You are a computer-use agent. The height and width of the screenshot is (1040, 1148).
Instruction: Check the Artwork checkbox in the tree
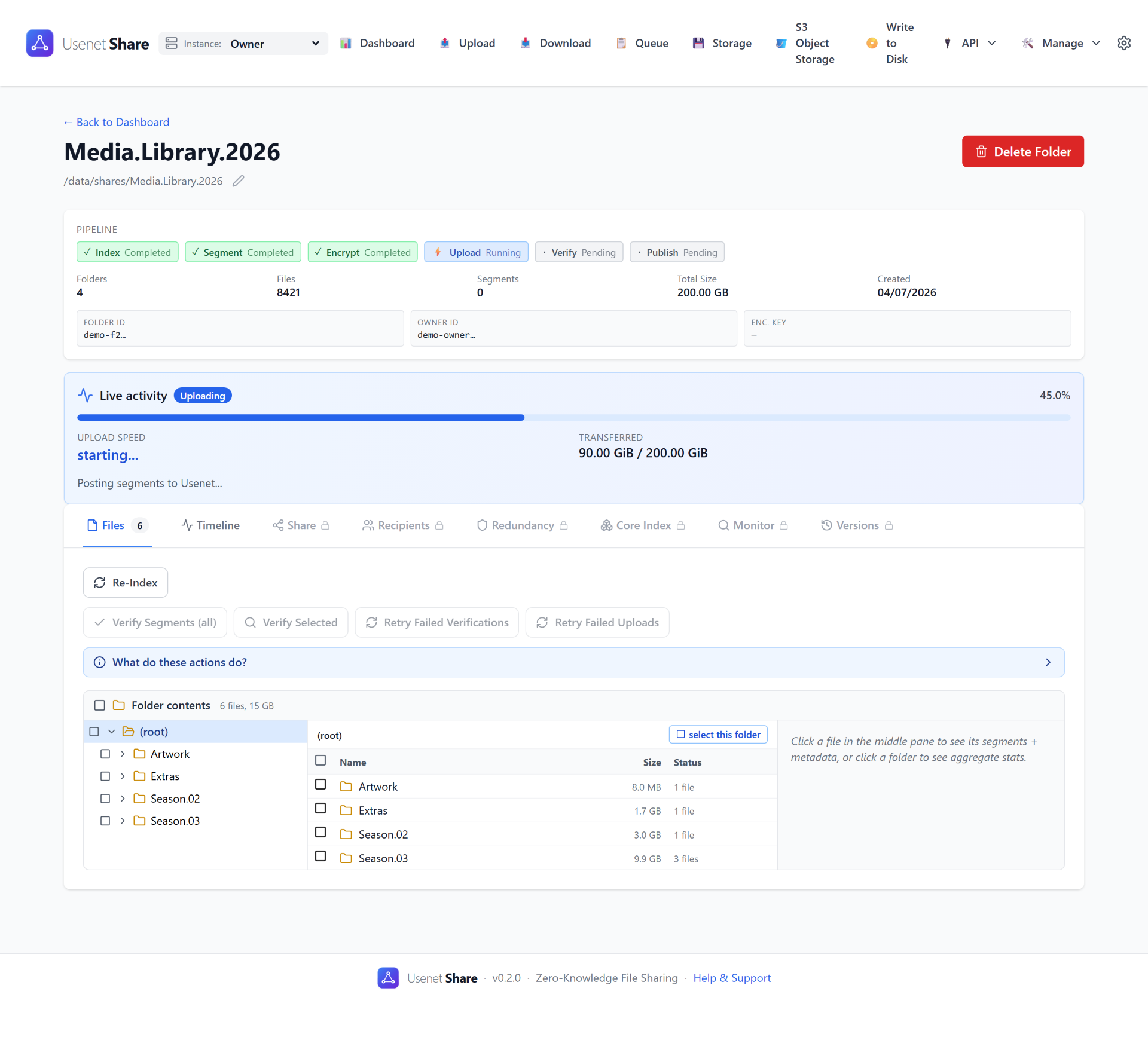point(105,754)
